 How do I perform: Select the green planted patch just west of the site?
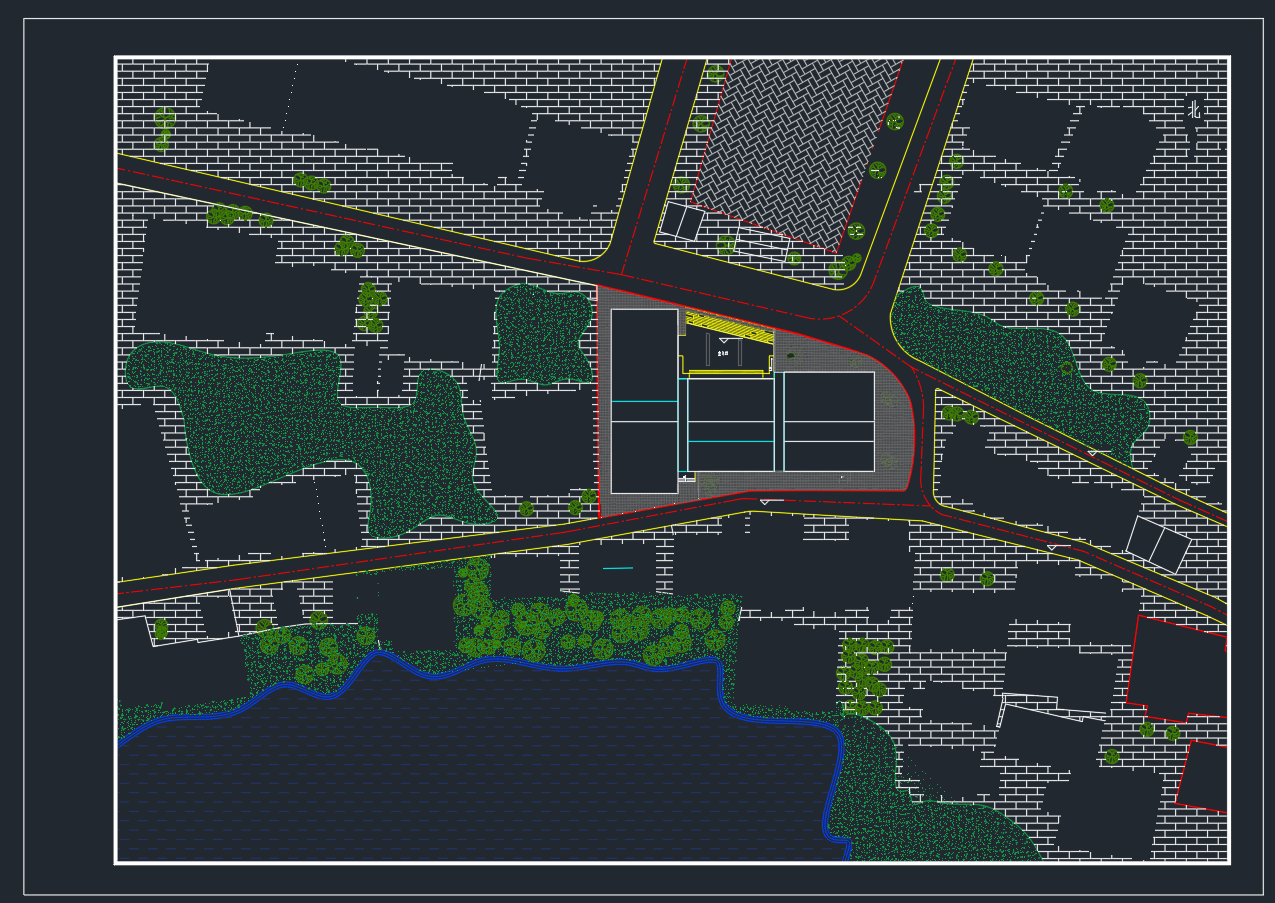pos(543,334)
